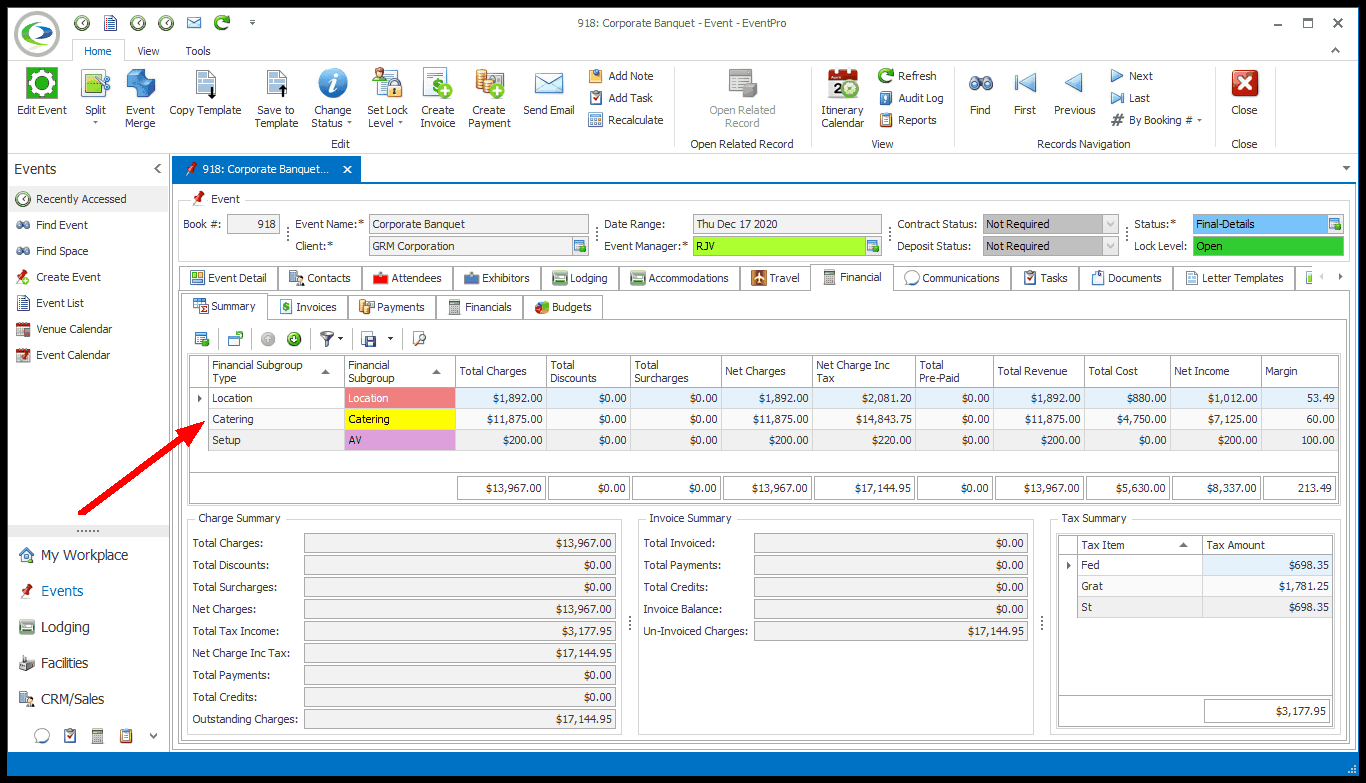Switch to the Tools ribbon tab
This screenshot has width=1366, height=783.
198,51
